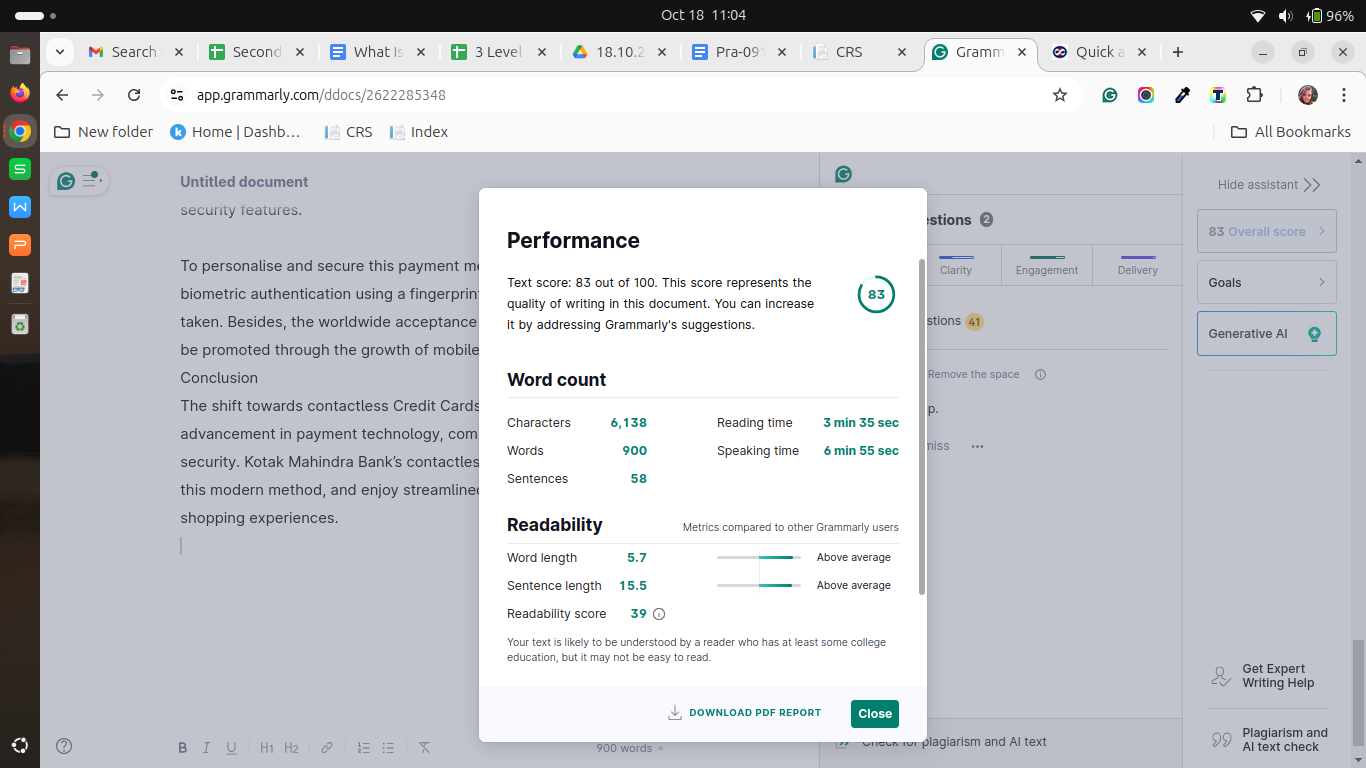The image size is (1366, 768).
Task: Expand the 83 Overall score panel
Action: tap(1266, 231)
